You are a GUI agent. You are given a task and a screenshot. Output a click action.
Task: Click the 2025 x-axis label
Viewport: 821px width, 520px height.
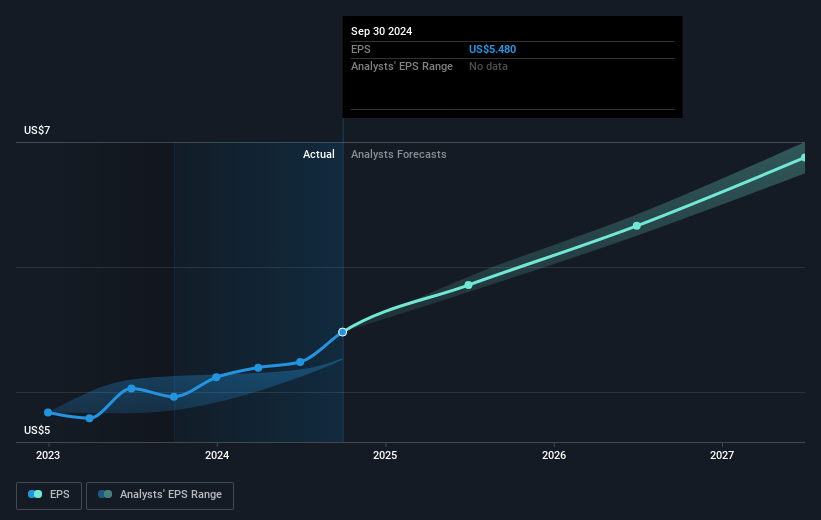tap(385, 455)
